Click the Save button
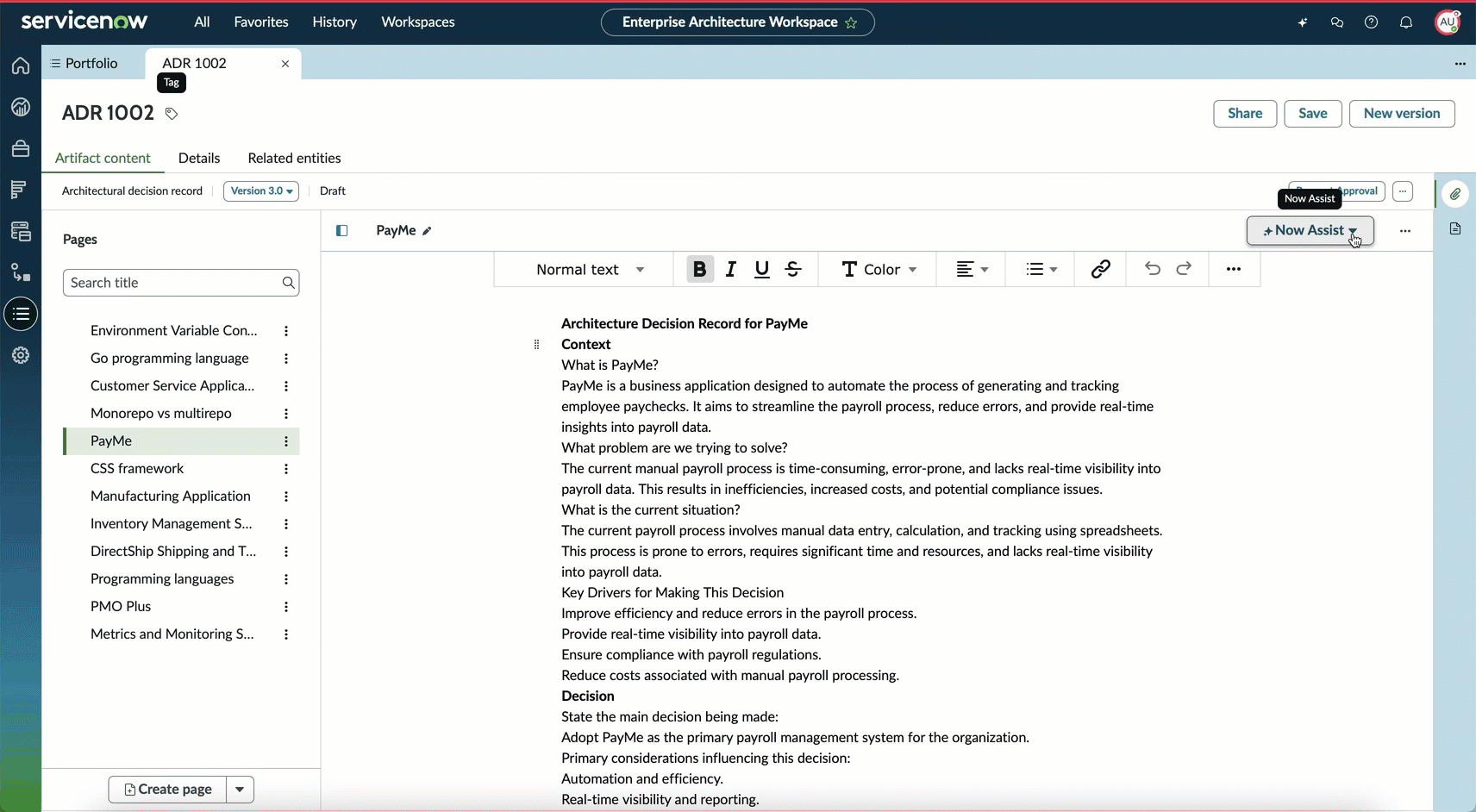The image size is (1476, 812). pos(1313,114)
